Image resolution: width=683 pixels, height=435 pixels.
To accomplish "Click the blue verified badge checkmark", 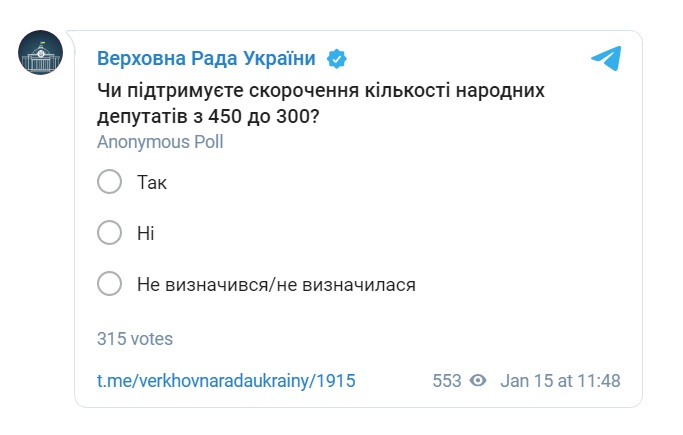I will coord(338,58).
